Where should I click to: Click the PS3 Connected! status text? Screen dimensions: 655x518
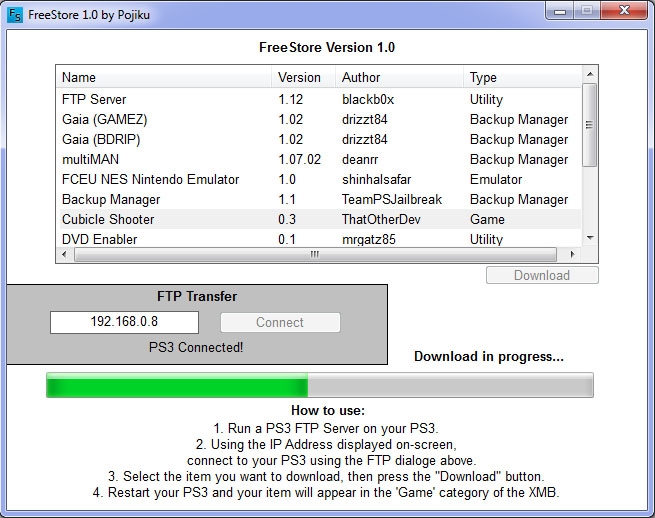[x=196, y=348]
